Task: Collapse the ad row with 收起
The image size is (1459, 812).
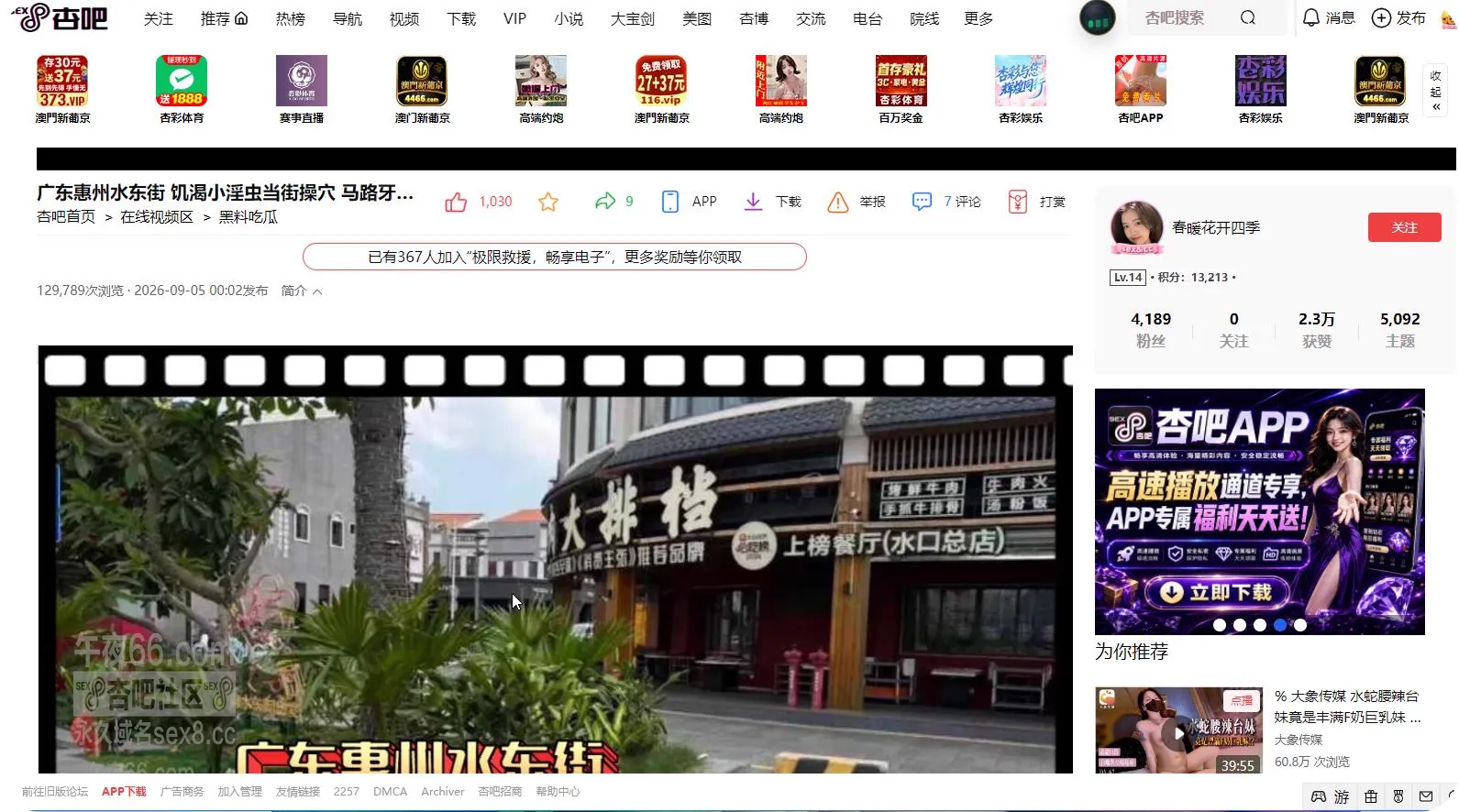Action: pos(1436,90)
